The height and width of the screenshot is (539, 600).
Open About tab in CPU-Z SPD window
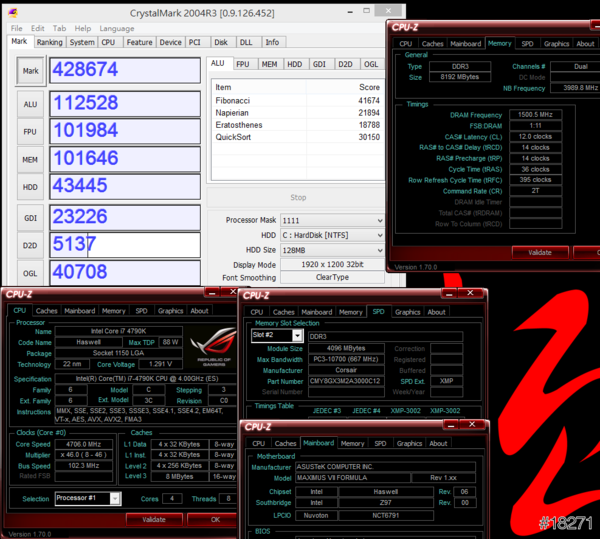point(436,312)
